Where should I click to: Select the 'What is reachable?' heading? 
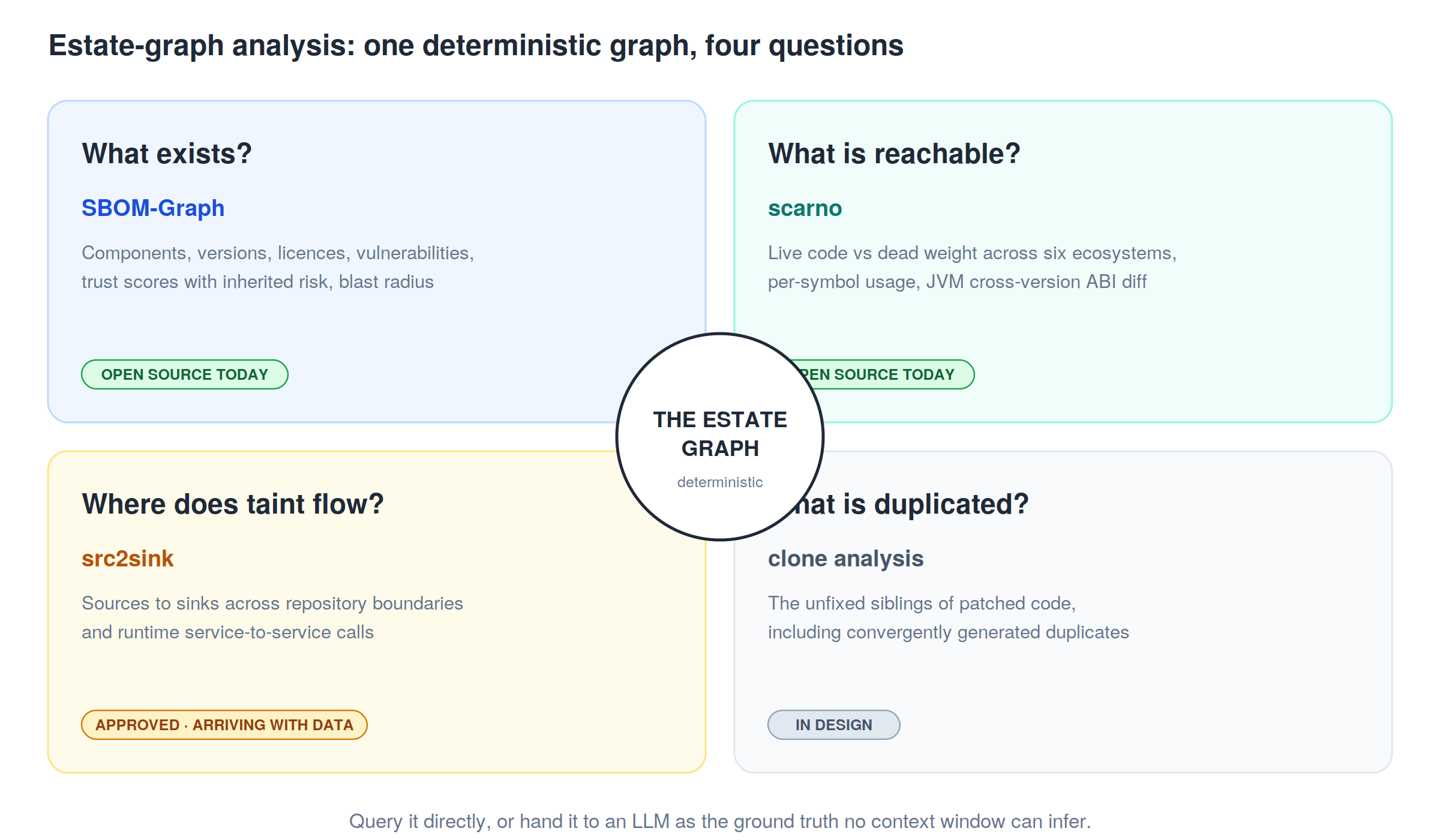click(894, 154)
